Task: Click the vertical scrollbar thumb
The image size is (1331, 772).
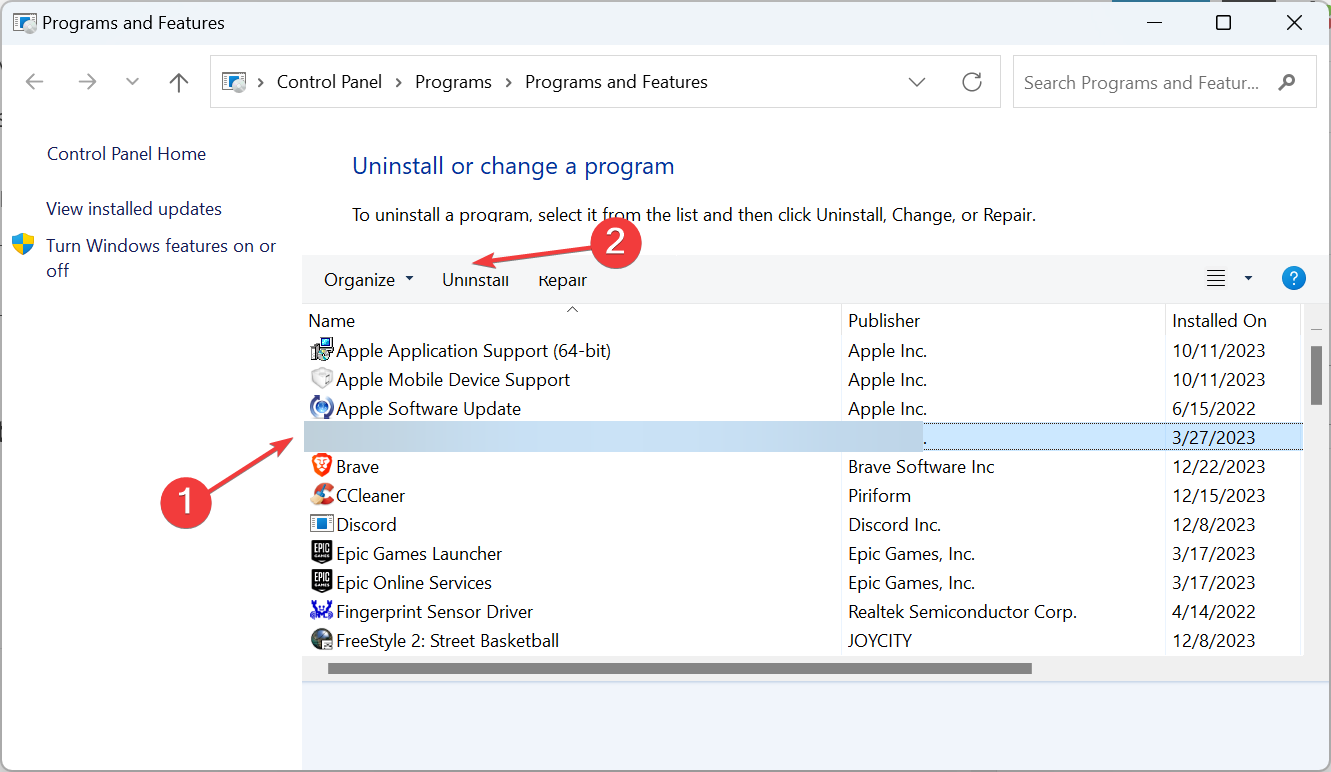Action: tap(1316, 376)
